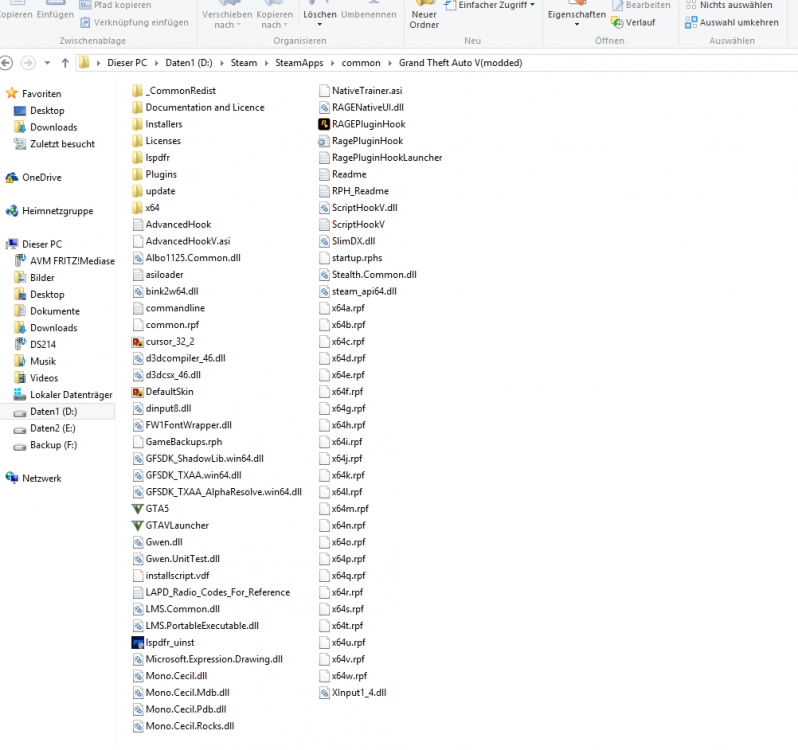Open the Plugins folder icon
Image resolution: width=798 pixels, height=750 pixels.
coord(137,175)
